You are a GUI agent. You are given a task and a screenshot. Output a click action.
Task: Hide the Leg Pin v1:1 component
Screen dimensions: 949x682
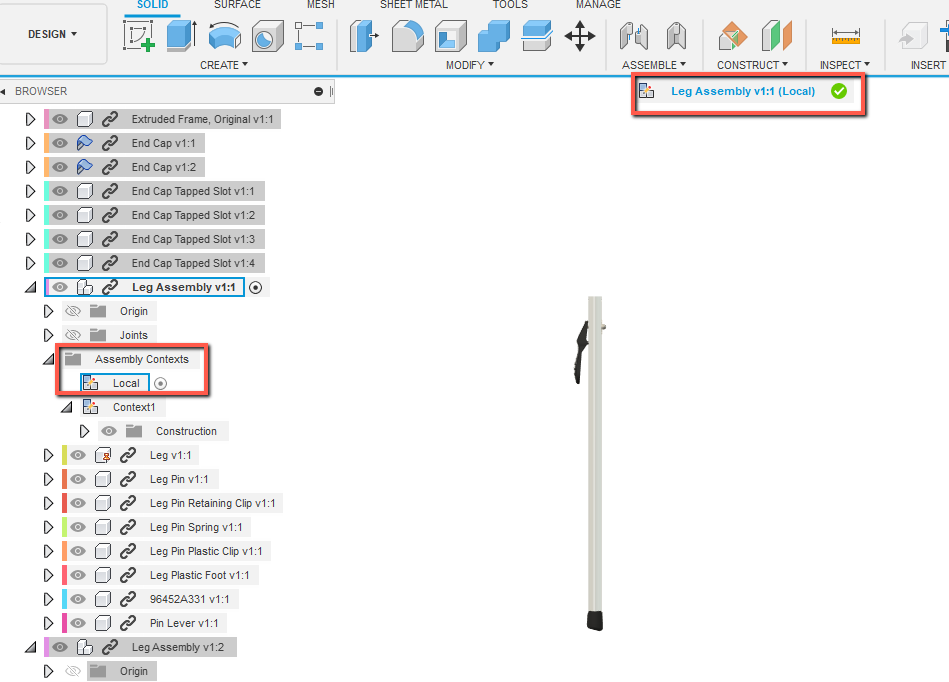click(77, 478)
